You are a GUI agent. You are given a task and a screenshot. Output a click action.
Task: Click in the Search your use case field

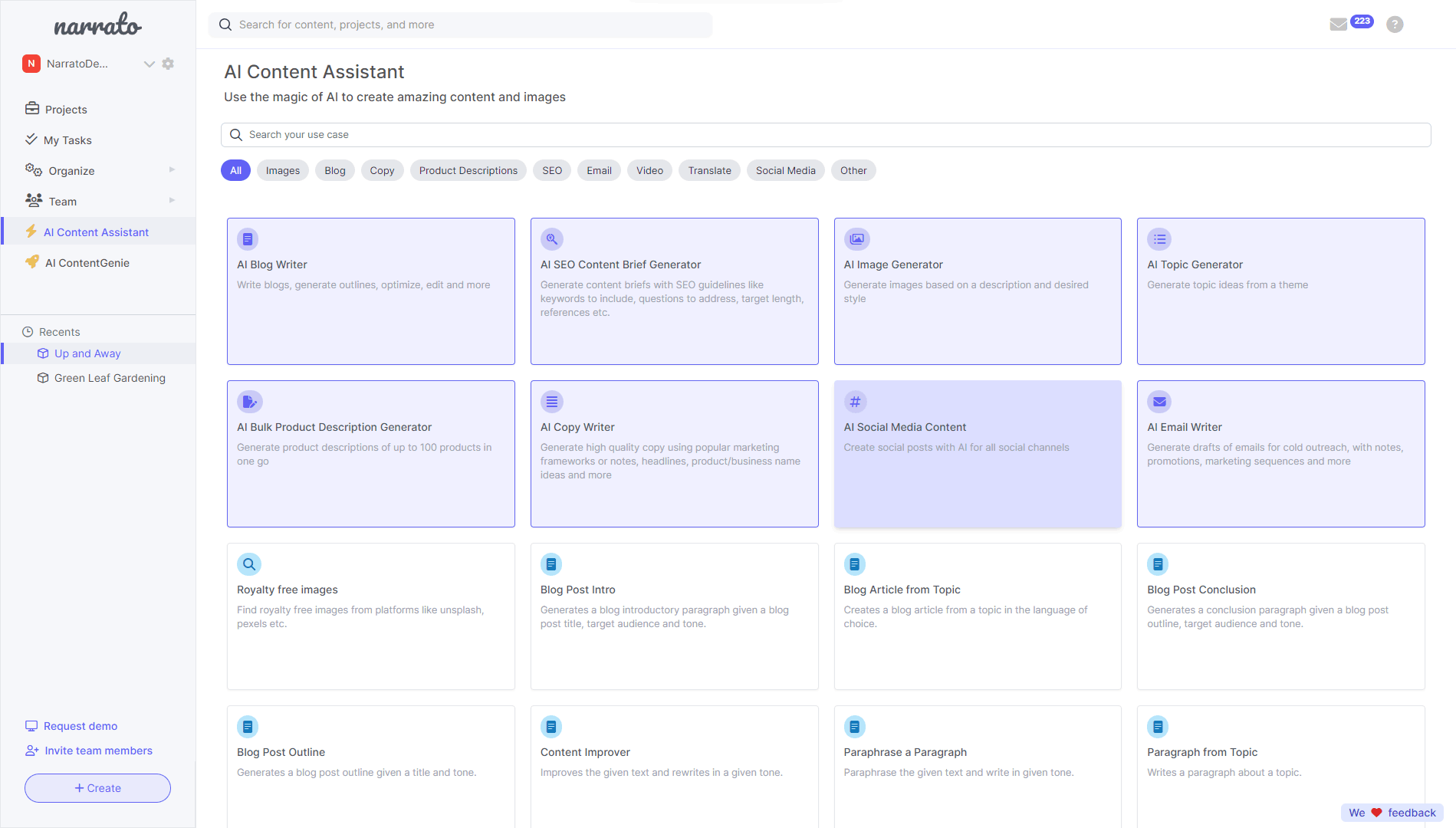tap(537, 134)
